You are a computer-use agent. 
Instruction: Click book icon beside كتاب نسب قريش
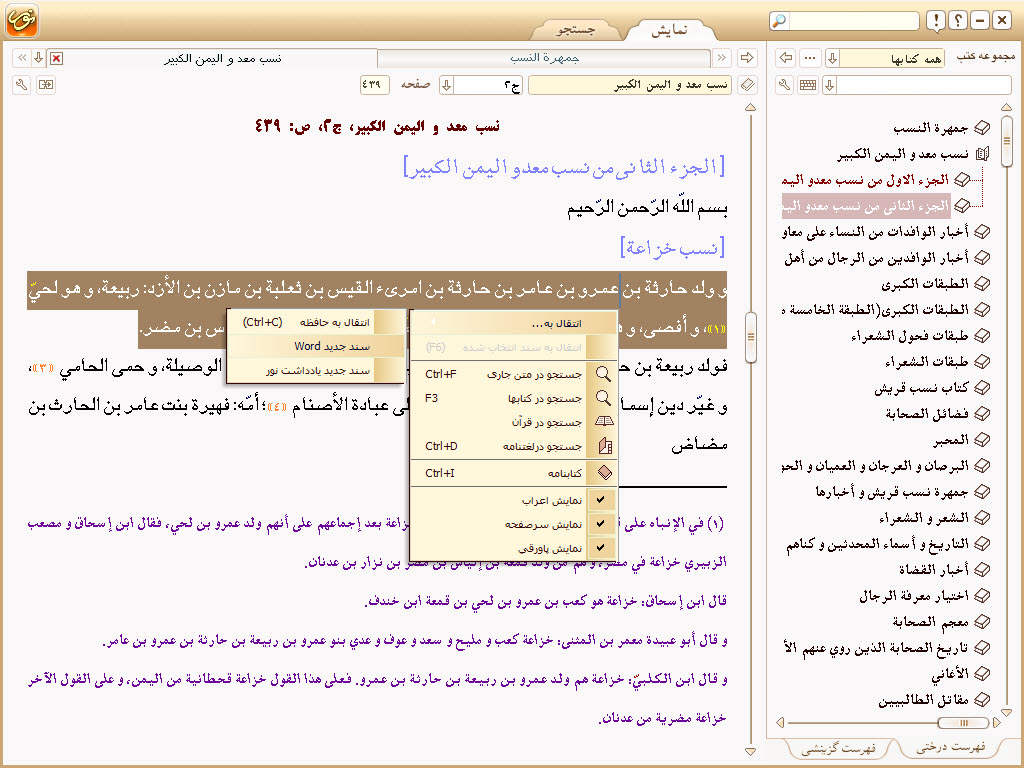point(982,387)
